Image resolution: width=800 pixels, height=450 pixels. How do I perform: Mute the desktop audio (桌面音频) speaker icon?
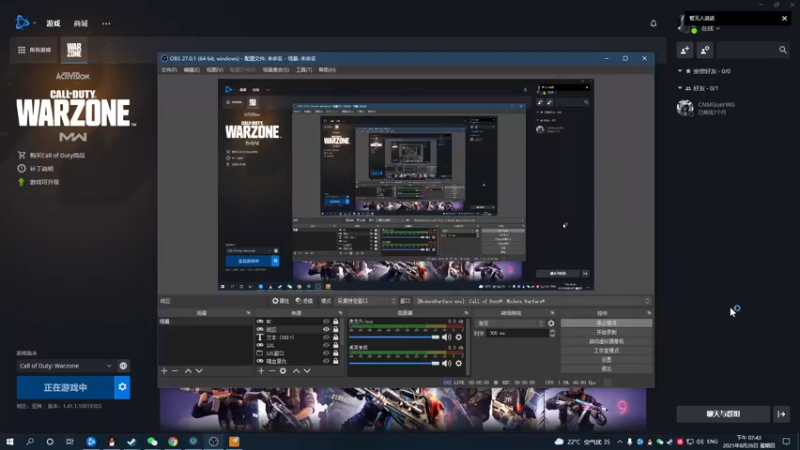(x=446, y=363)
